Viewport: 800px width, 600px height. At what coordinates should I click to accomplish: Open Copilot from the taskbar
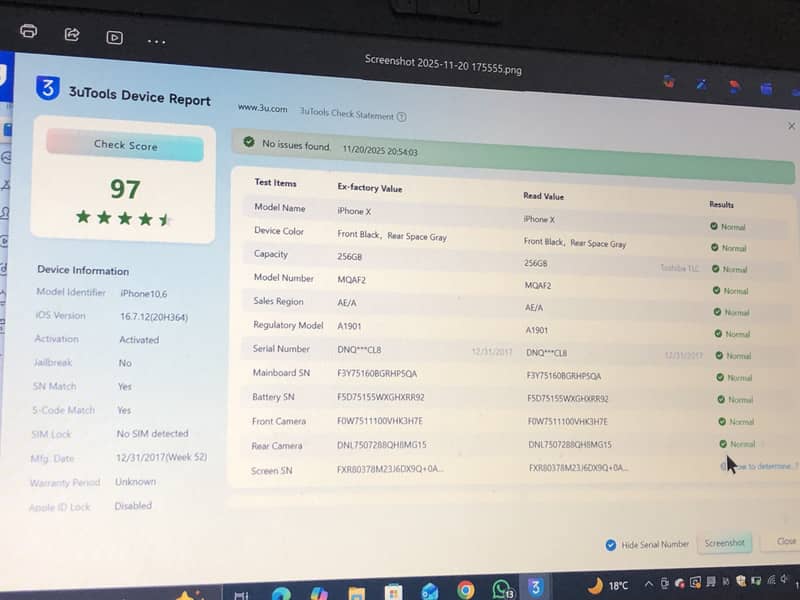pos(319,593)
